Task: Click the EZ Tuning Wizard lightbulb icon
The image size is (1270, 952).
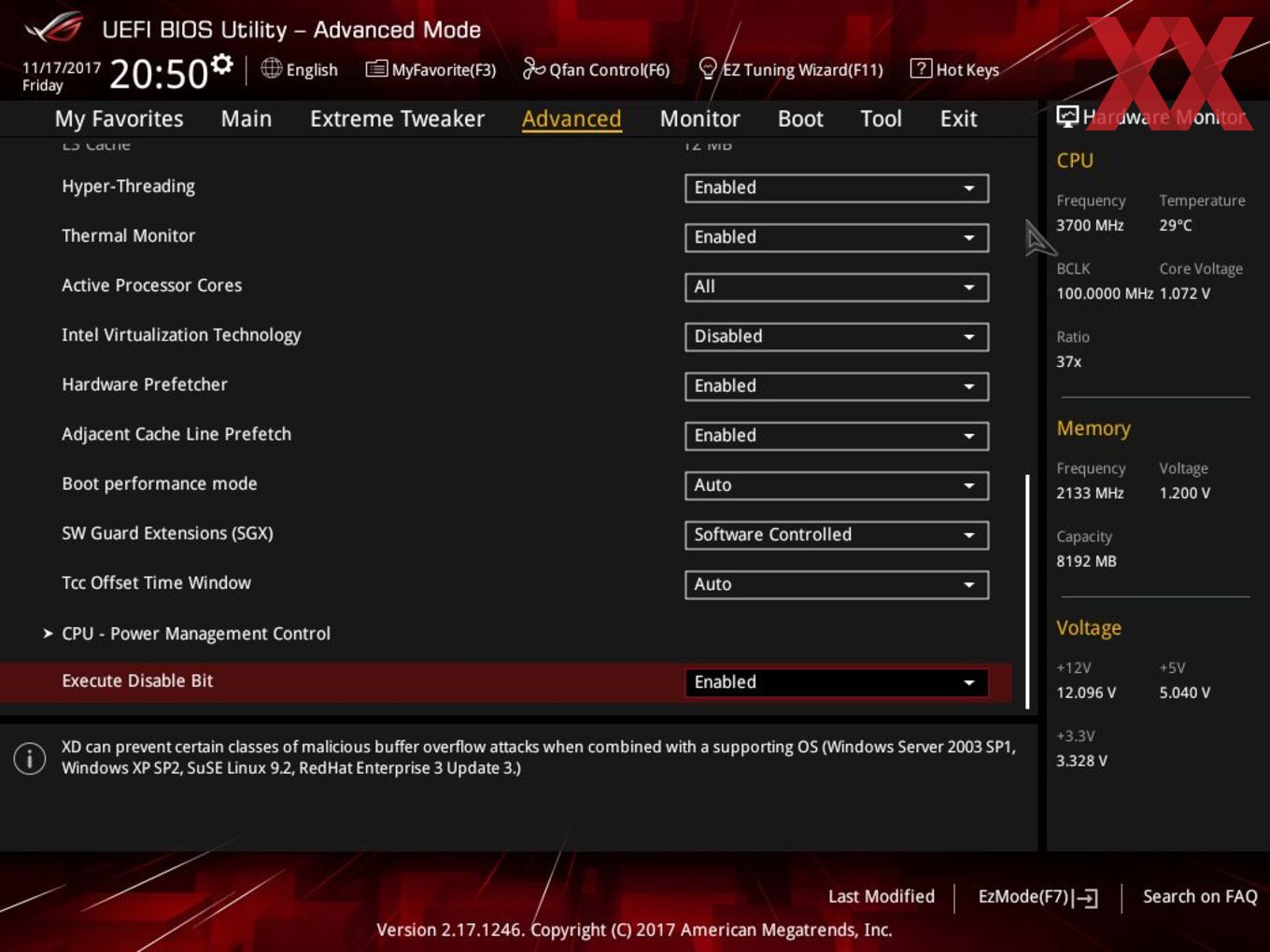Action: pos(708,68)
